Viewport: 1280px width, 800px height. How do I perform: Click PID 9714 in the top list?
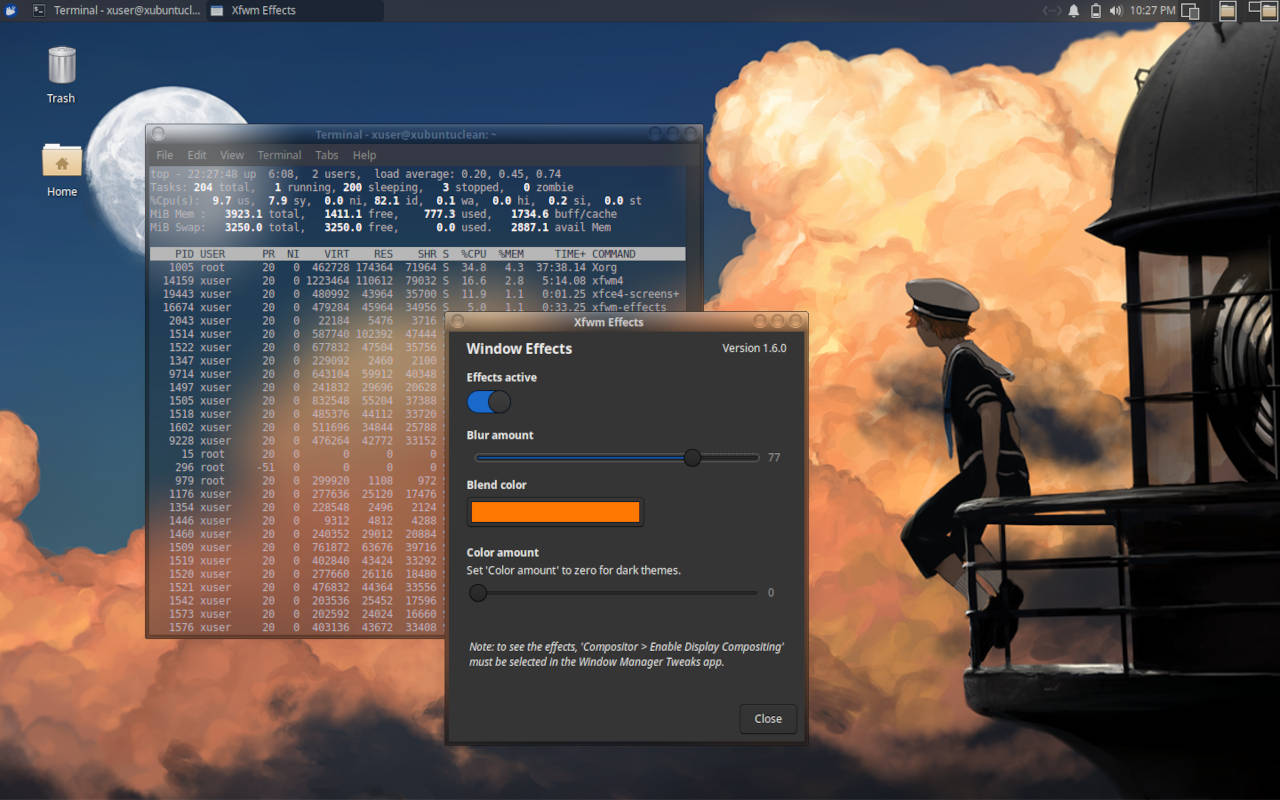click(x=181, y=374)
